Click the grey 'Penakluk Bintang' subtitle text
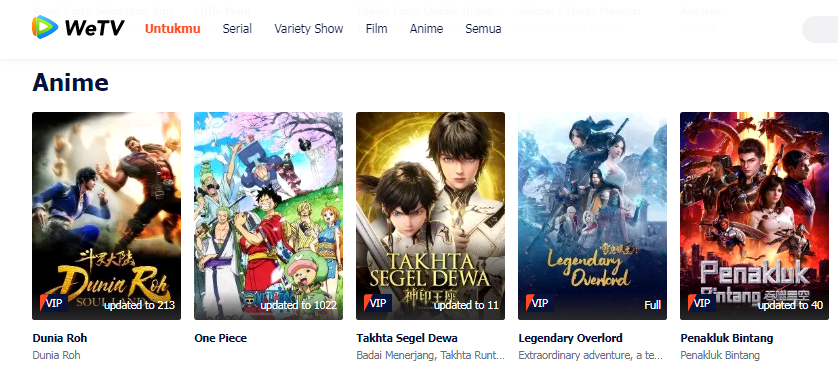 tap(720, 355)
